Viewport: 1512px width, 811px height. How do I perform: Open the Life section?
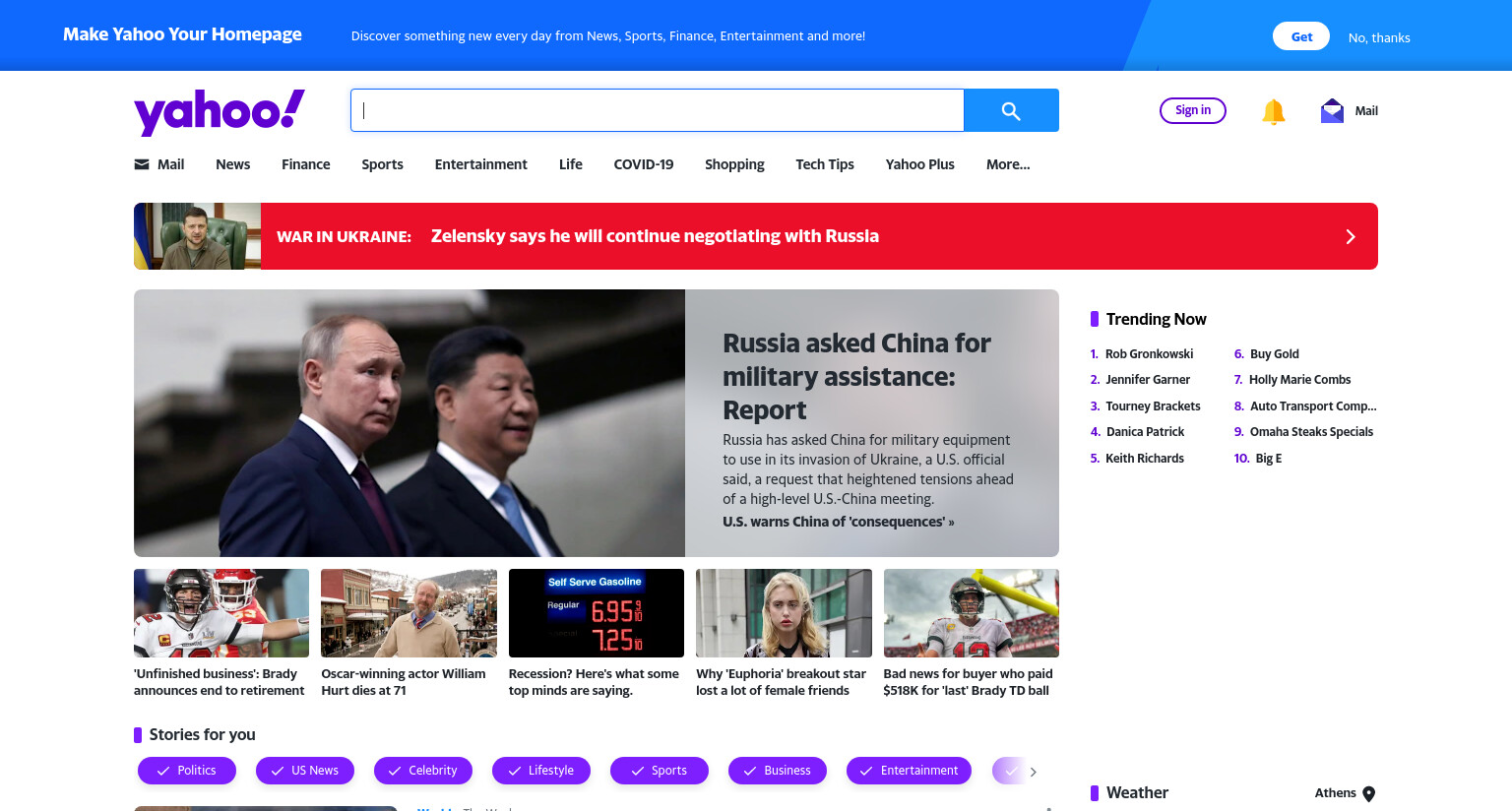(571, 164)
